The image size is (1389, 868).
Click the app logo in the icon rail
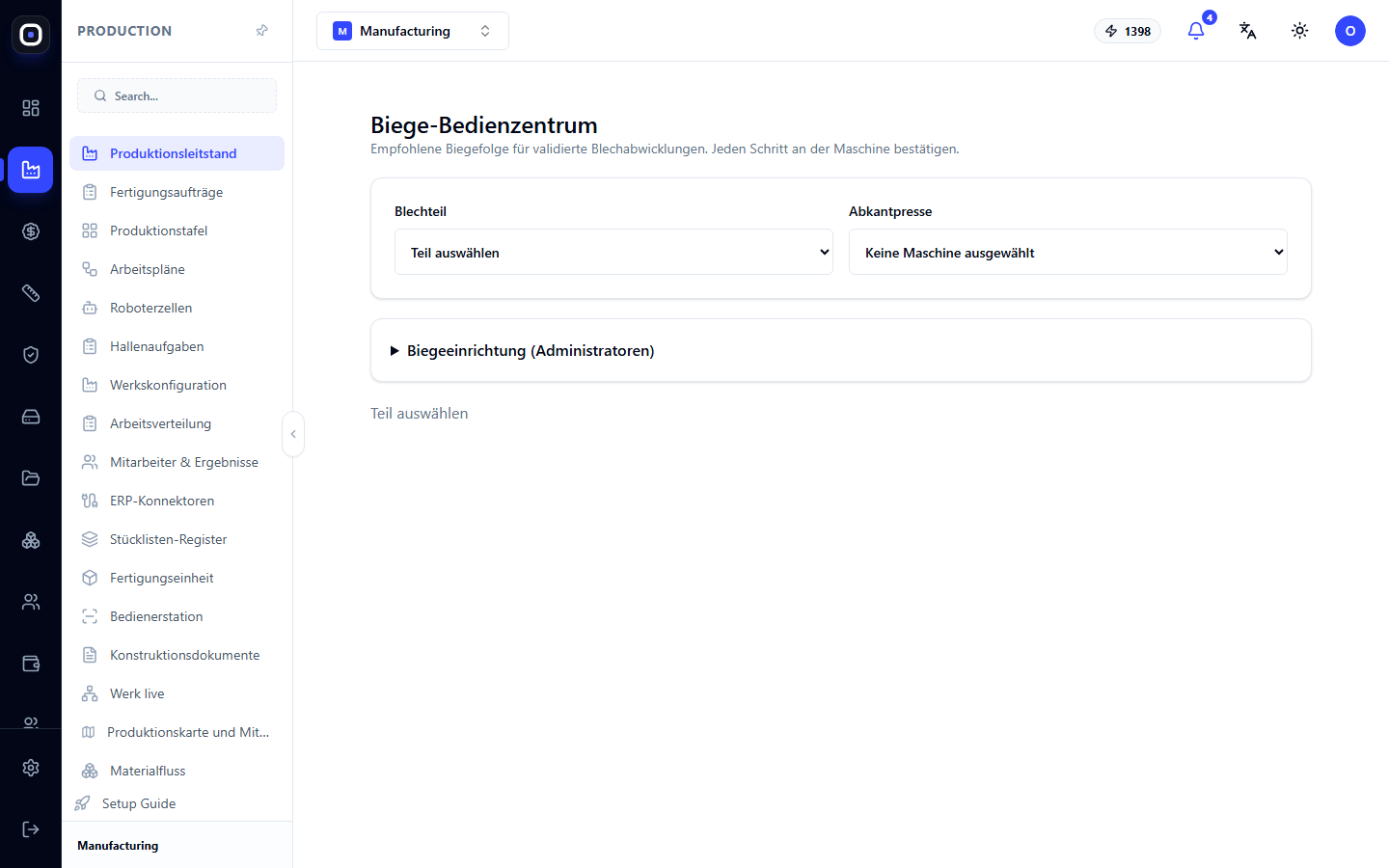31,35
